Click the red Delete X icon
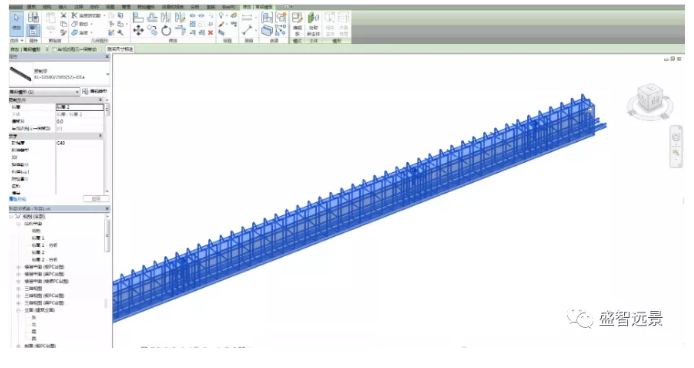Viewport: 694px width, 368px height. 211,32
